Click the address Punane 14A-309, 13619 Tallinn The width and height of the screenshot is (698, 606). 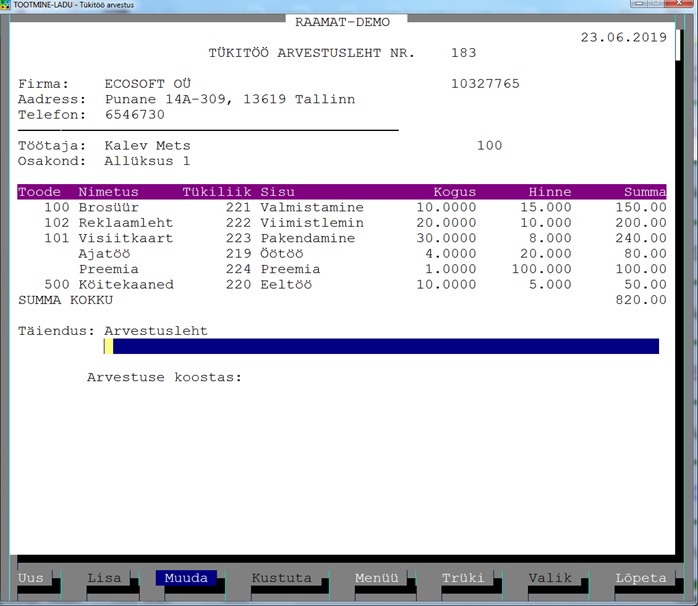coord(230,100)
